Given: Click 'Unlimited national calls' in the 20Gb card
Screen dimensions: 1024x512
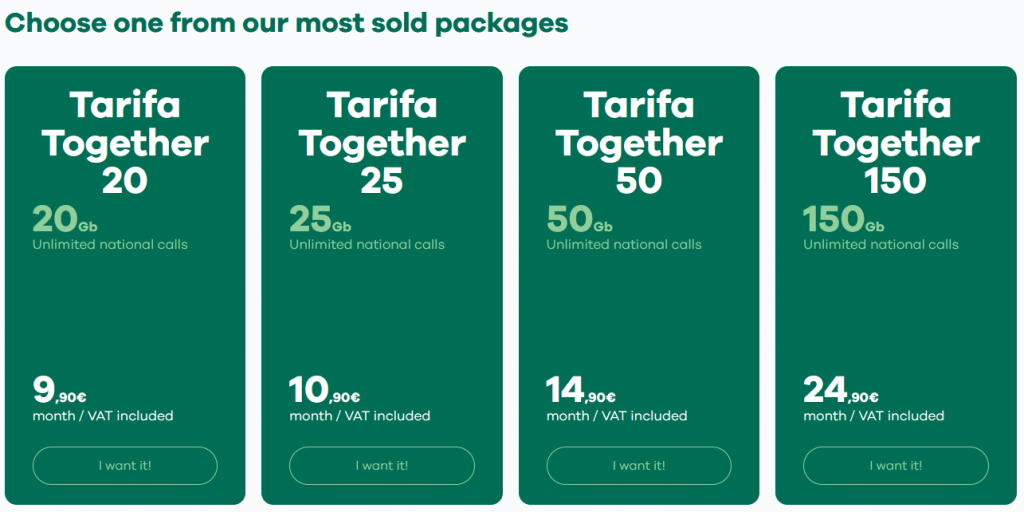Looking at the screenshot, I should point(110,245).
